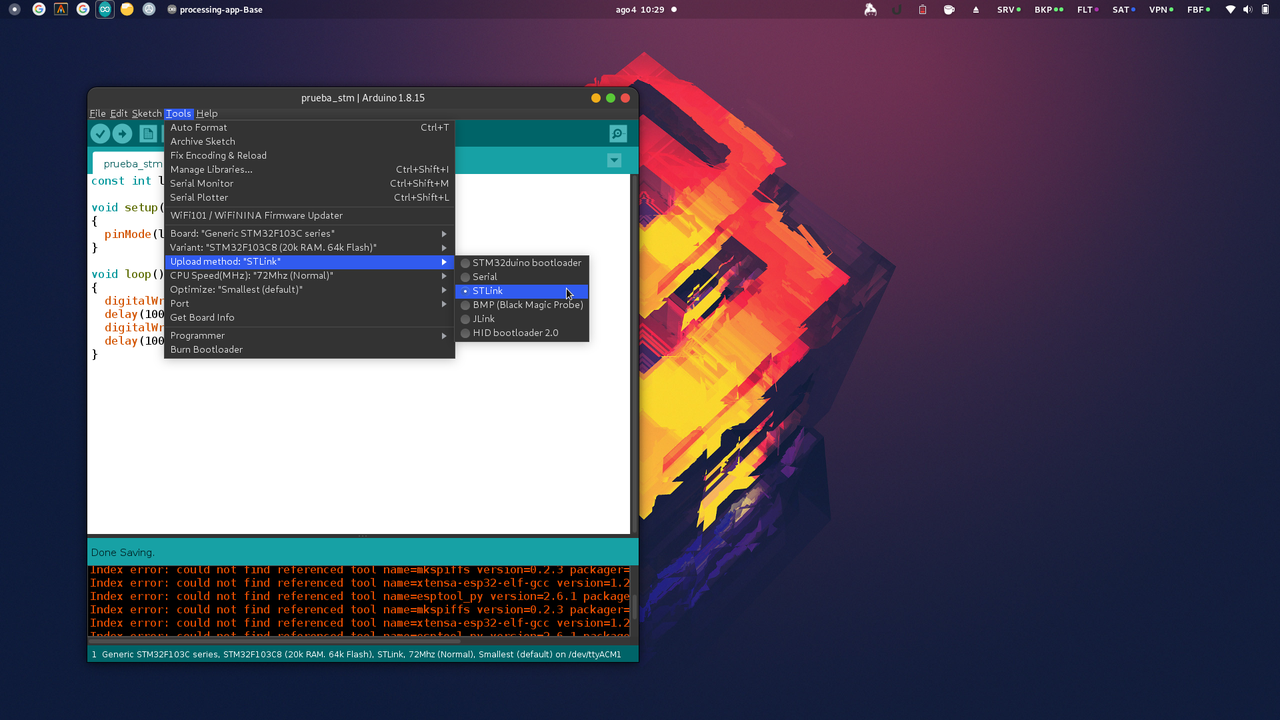Image resolution: width=1280 pixels, height=720 pixels.
Task: Open the Edit menu
Action: 119,114
